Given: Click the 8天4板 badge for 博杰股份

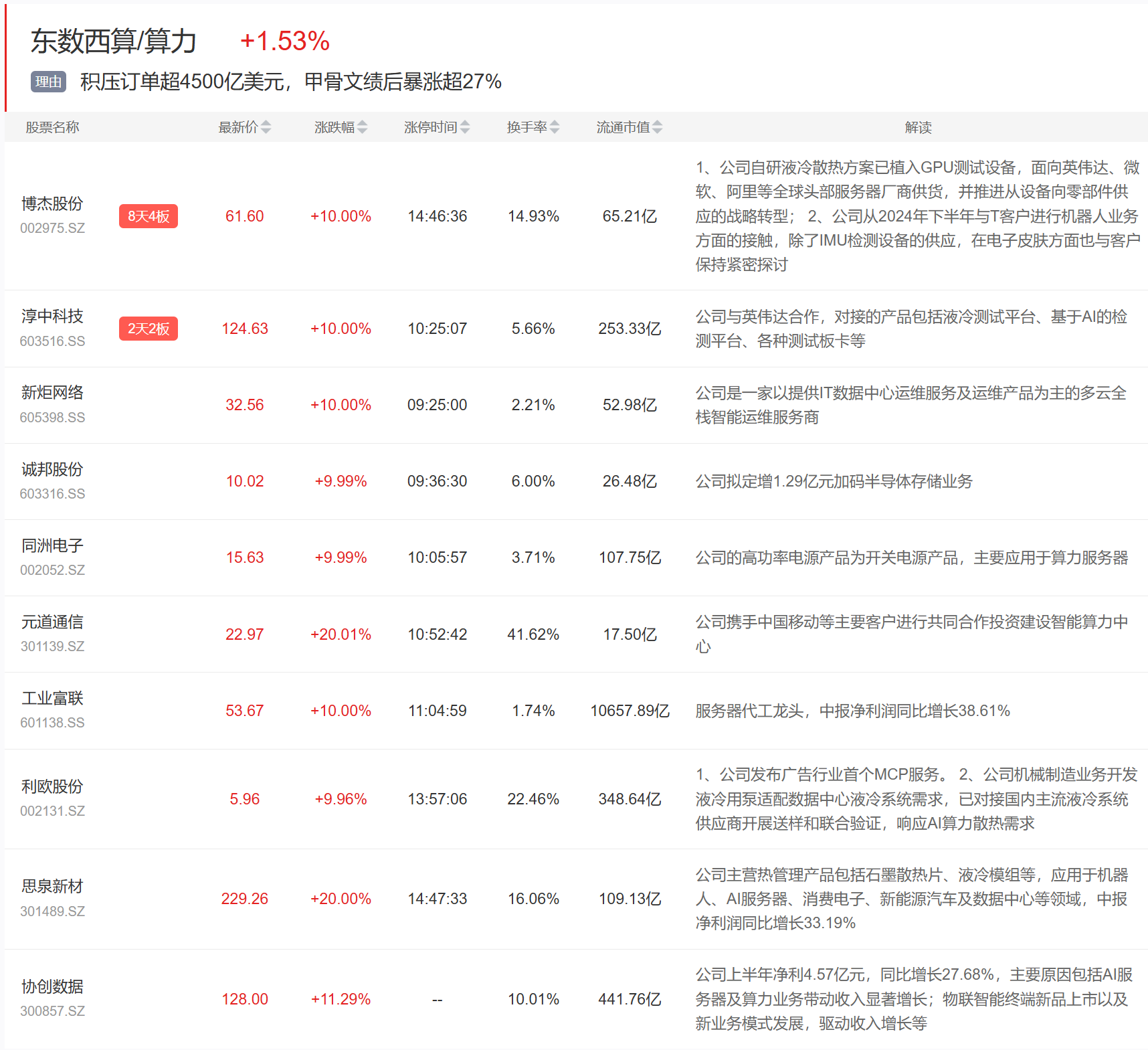Looking at the screenshot, I should coord(149,216).
